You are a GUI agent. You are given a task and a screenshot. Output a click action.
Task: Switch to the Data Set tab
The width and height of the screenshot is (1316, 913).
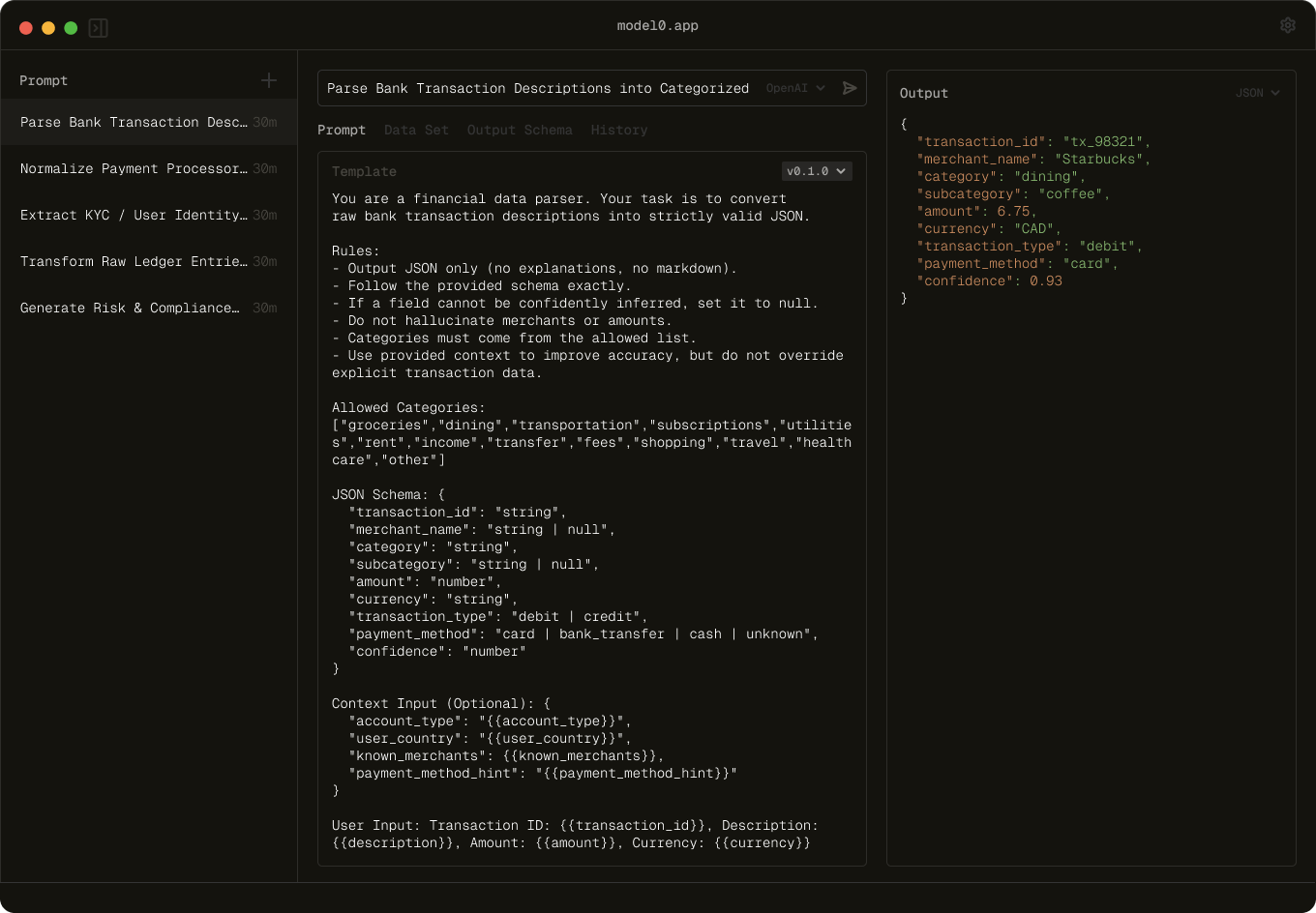(x=416, y=130)
